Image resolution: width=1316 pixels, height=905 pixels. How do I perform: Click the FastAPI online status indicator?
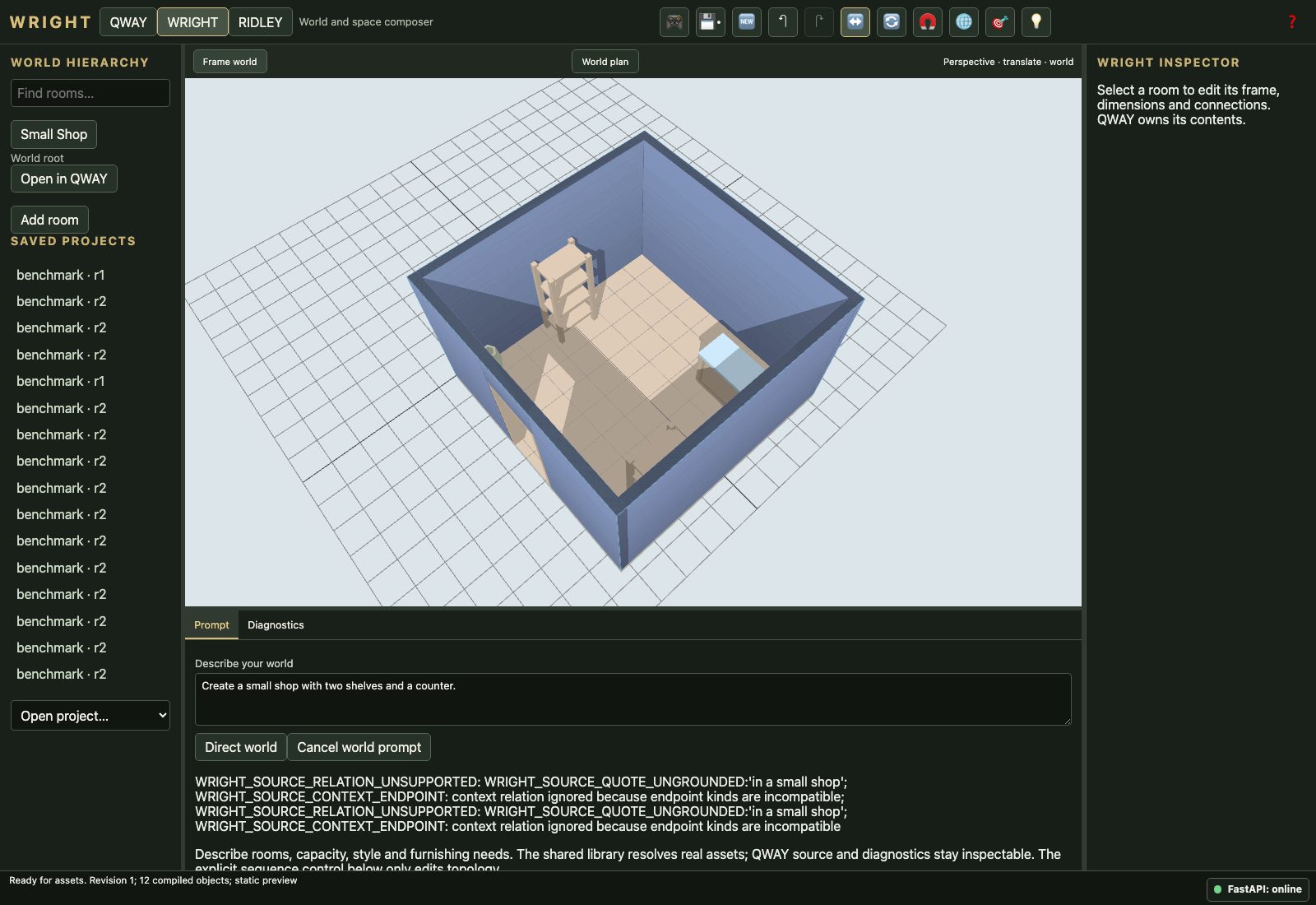(x=1258, y=889)
